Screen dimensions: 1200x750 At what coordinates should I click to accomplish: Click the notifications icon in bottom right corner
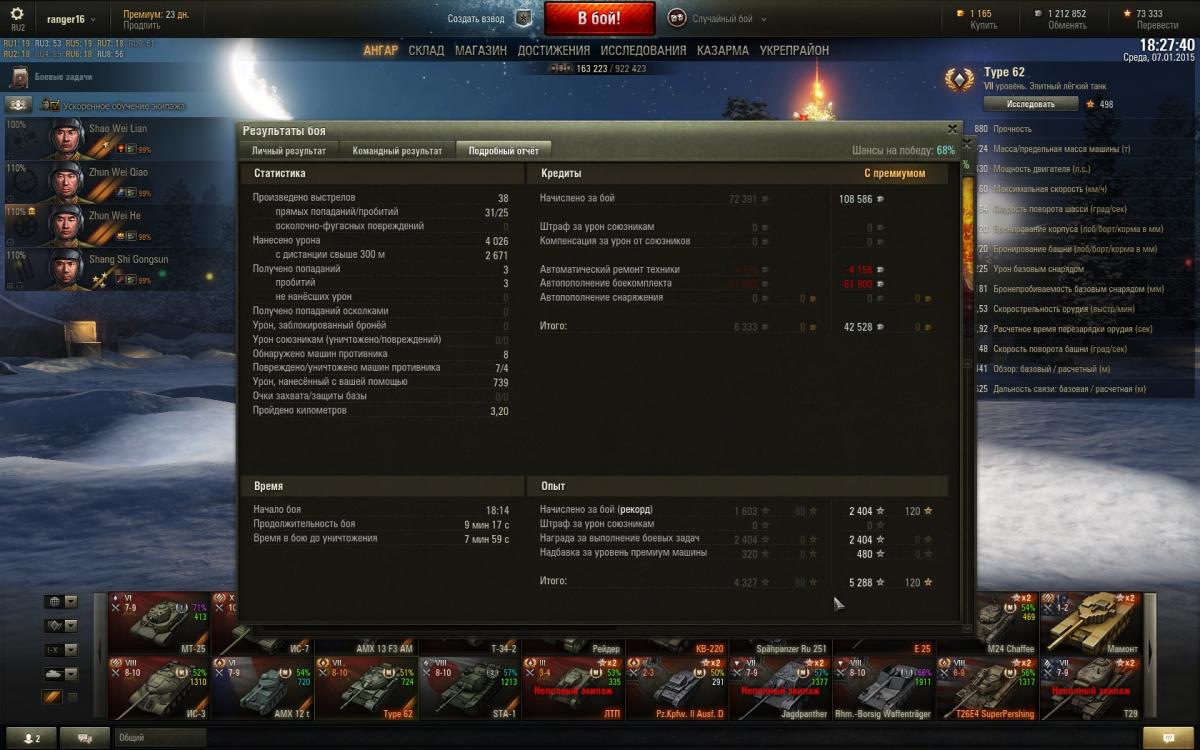click(1170, 738)
